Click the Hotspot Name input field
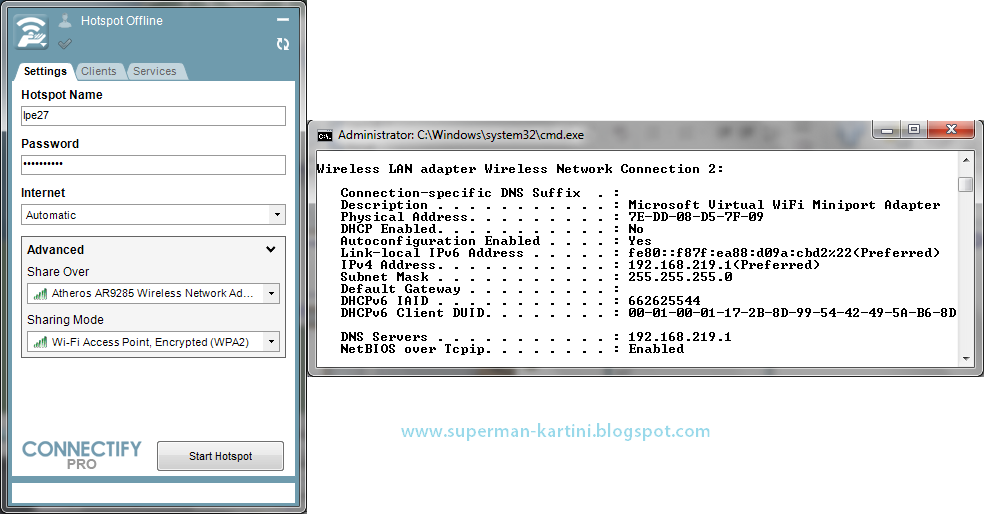986x514 pixels. pos(153,116)
